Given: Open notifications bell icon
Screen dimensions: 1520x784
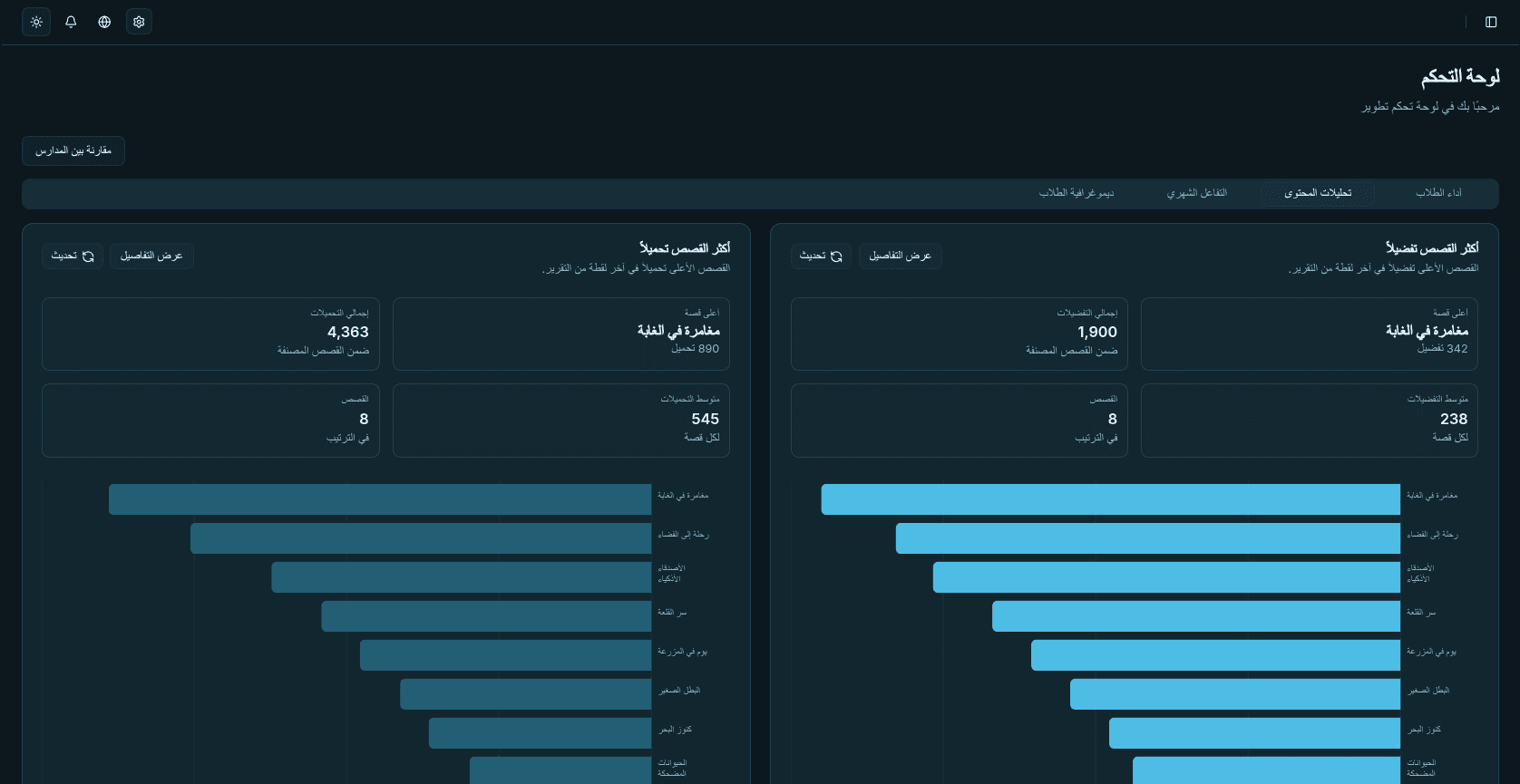Looking at the screenshot, I should tap(71, 22).
